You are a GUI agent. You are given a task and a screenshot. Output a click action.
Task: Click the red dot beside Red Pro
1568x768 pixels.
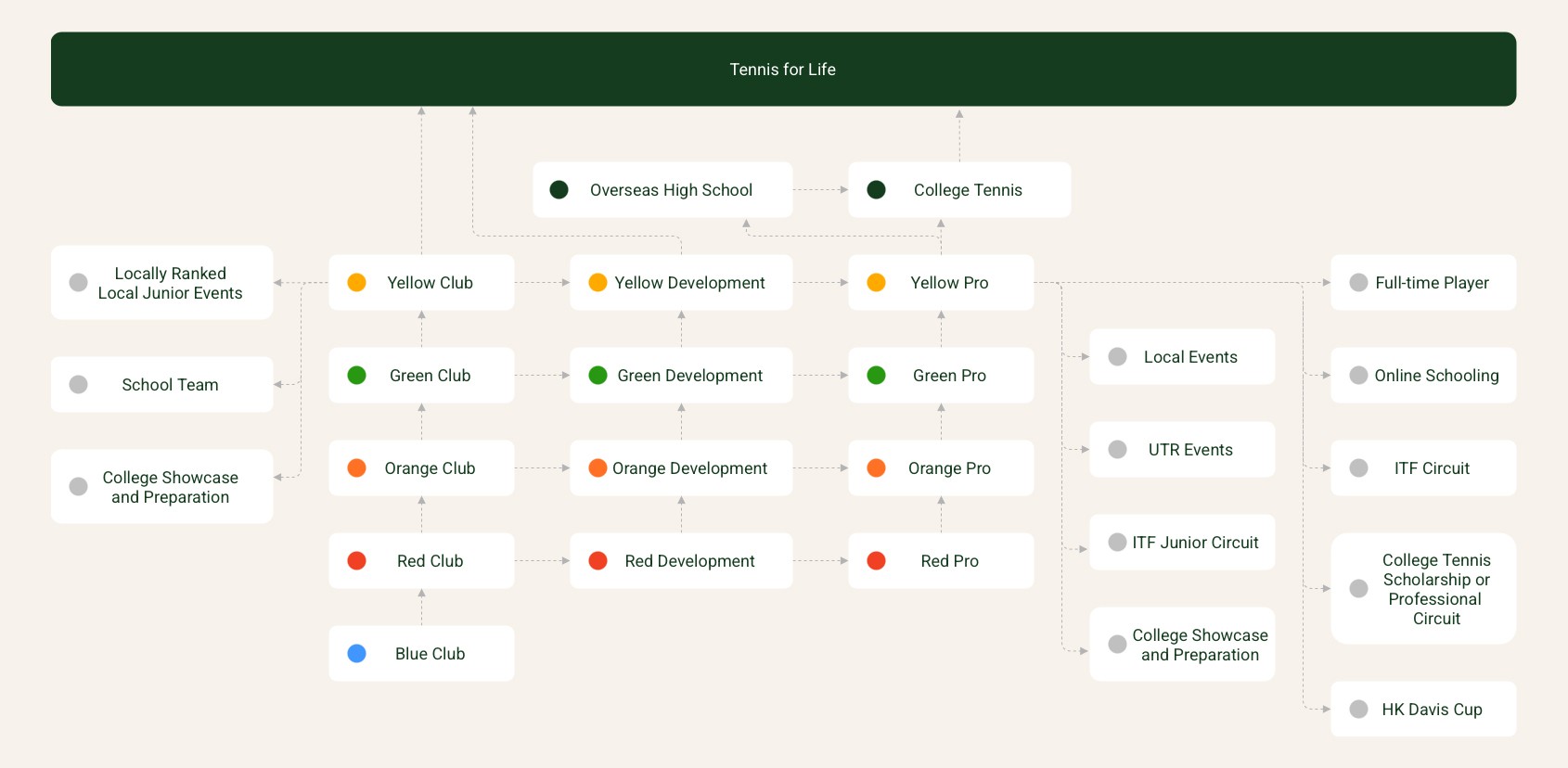click(876, 560)
